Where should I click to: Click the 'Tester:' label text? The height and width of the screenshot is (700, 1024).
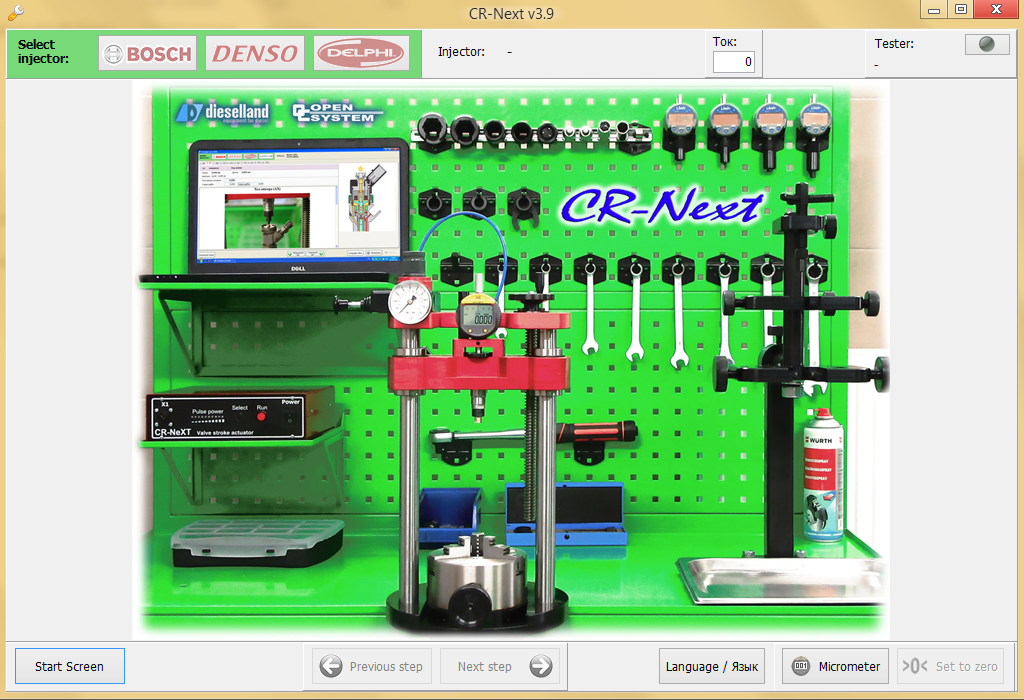894,44
